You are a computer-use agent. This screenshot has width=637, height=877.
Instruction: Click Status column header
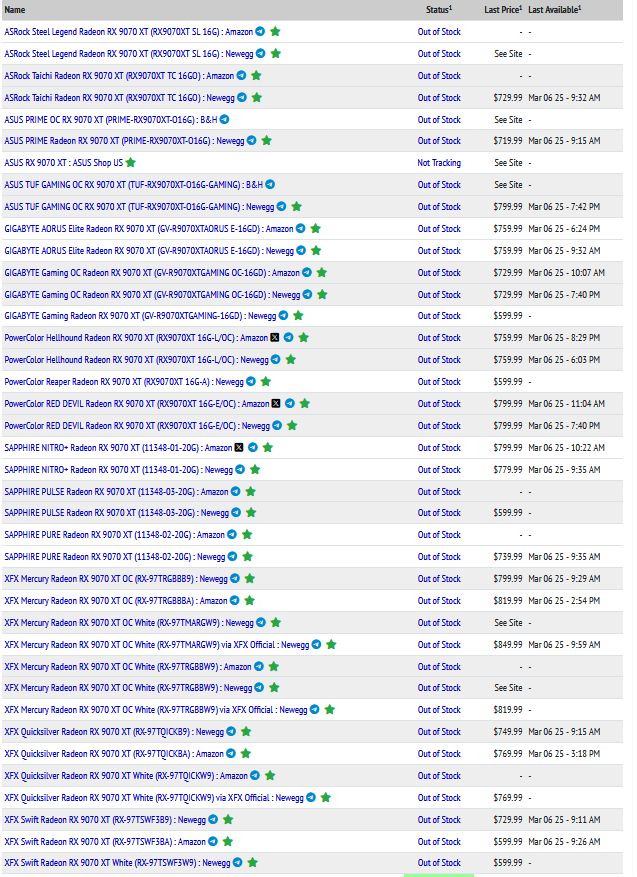[x=439, y=10]
